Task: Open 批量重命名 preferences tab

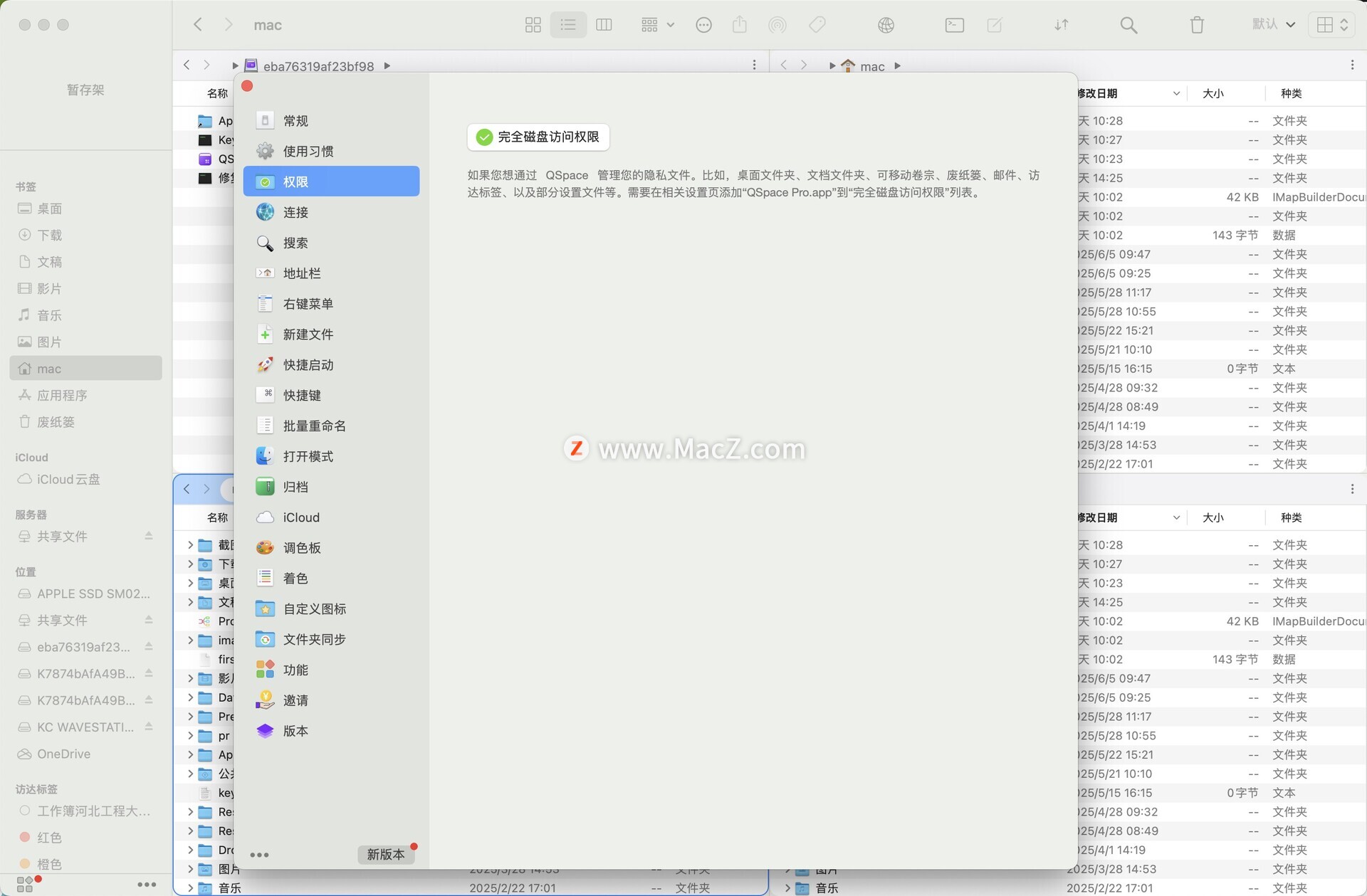Action: 331,426
